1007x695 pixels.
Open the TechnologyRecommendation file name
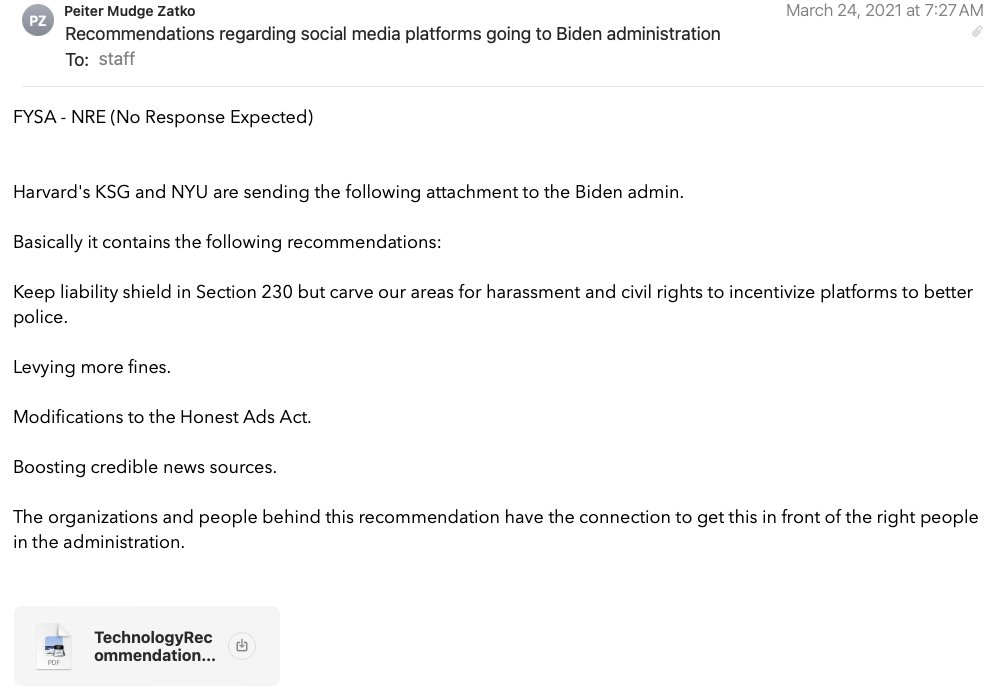pyautogui.click(x=153, y=647)
